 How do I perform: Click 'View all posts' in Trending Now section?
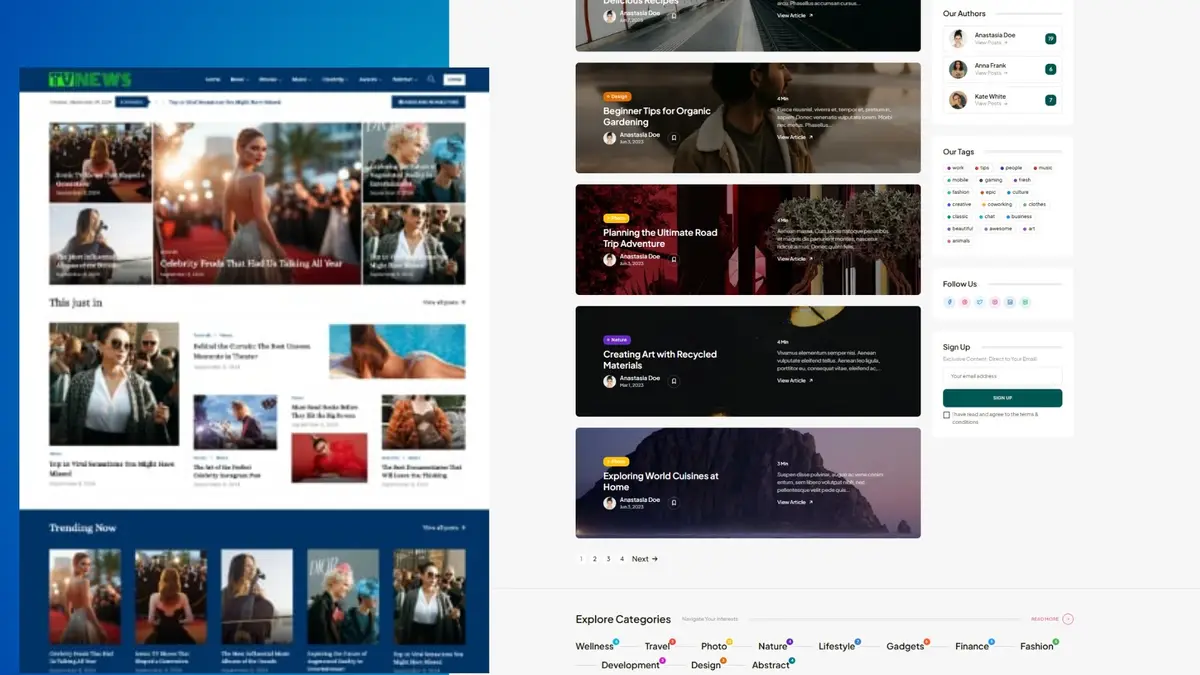click(x=443, y=527)
